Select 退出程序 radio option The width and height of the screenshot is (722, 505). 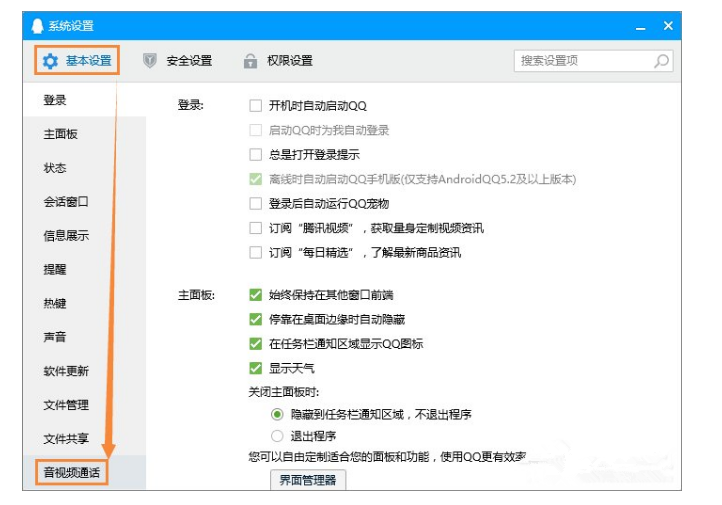coord(277,436)
